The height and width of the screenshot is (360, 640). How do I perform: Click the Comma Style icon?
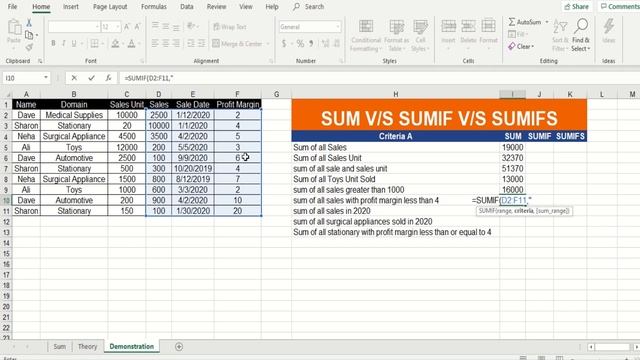click(x=311, y=43)
